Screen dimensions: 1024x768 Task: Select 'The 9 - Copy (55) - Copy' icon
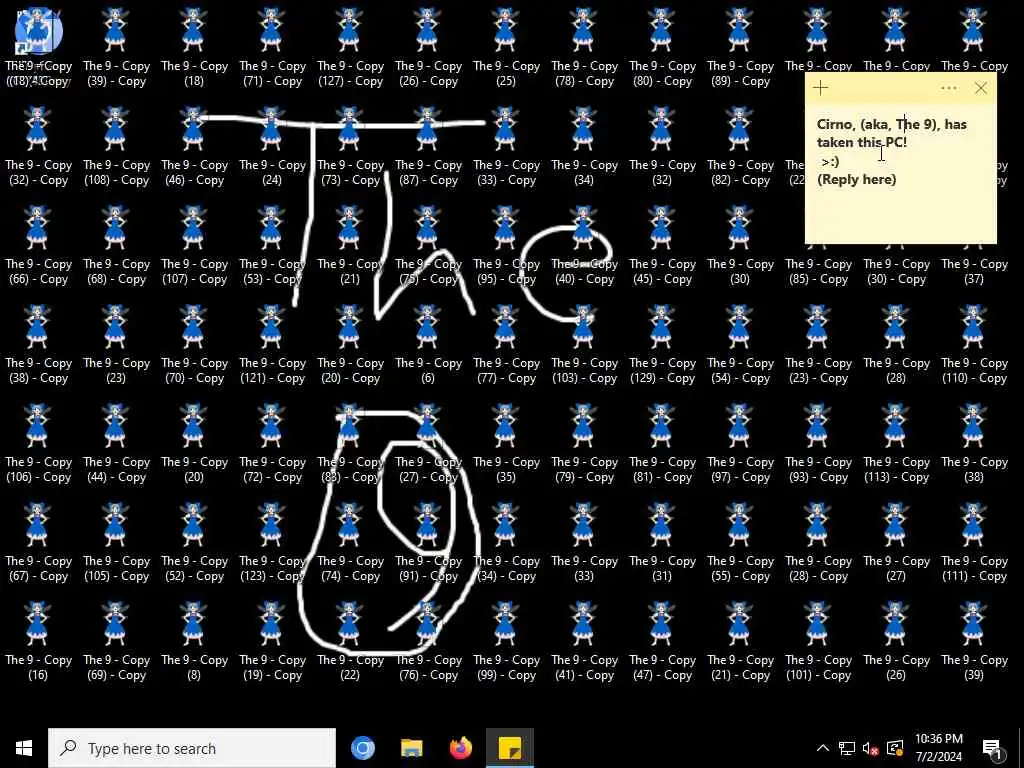pos(740,543)
